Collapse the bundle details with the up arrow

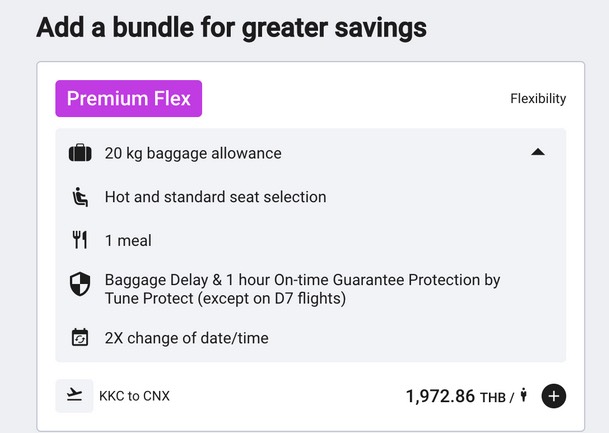(x=538, y=152)
